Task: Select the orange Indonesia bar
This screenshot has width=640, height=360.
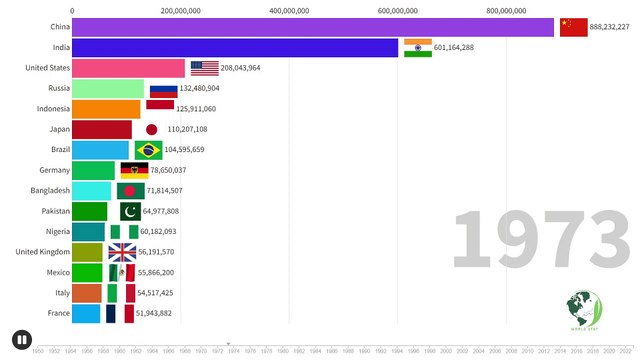Action: tap(106, 109)
